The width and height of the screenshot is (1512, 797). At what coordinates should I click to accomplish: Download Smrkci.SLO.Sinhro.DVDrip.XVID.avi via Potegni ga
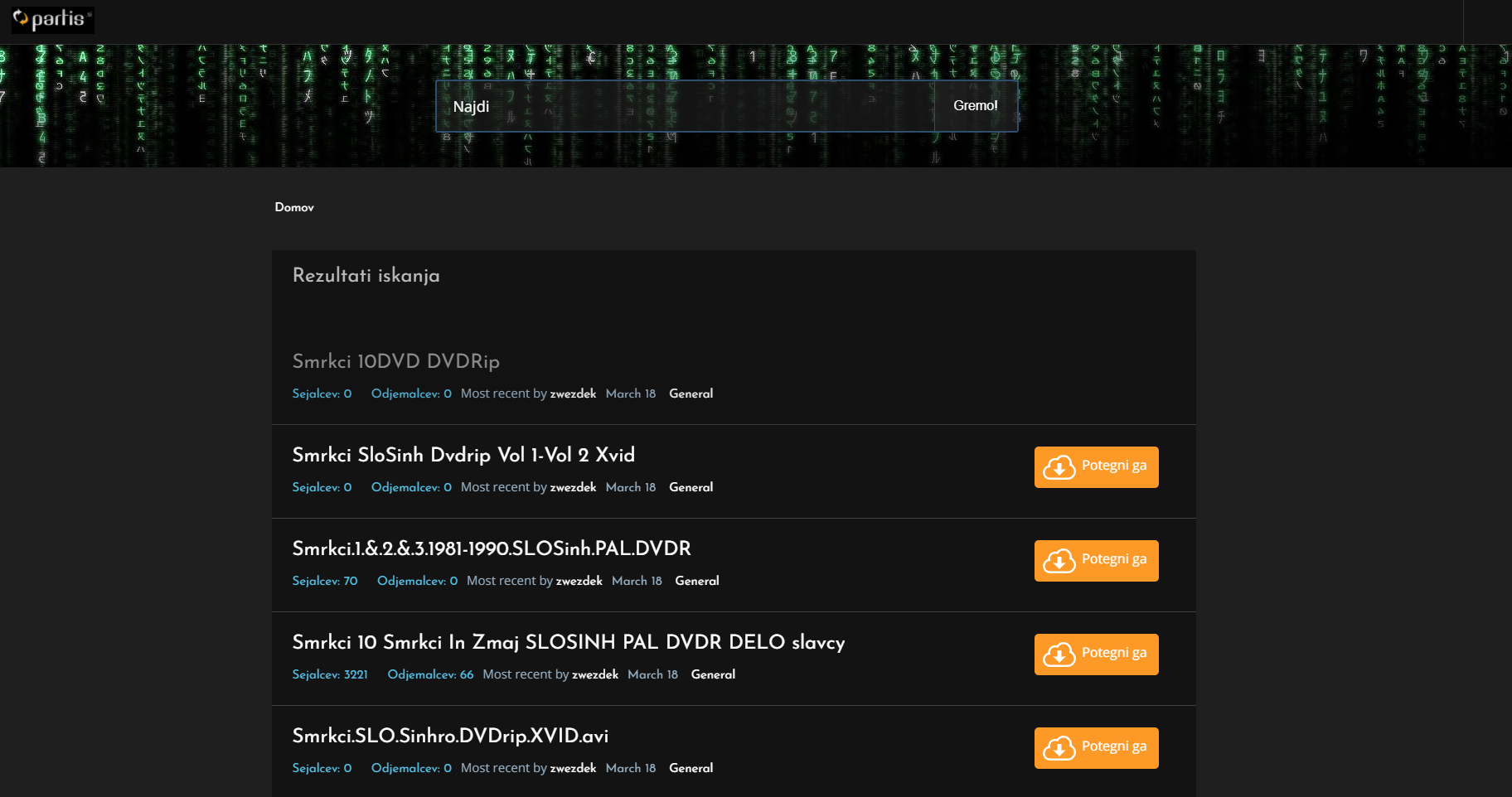click(1096, 748)
